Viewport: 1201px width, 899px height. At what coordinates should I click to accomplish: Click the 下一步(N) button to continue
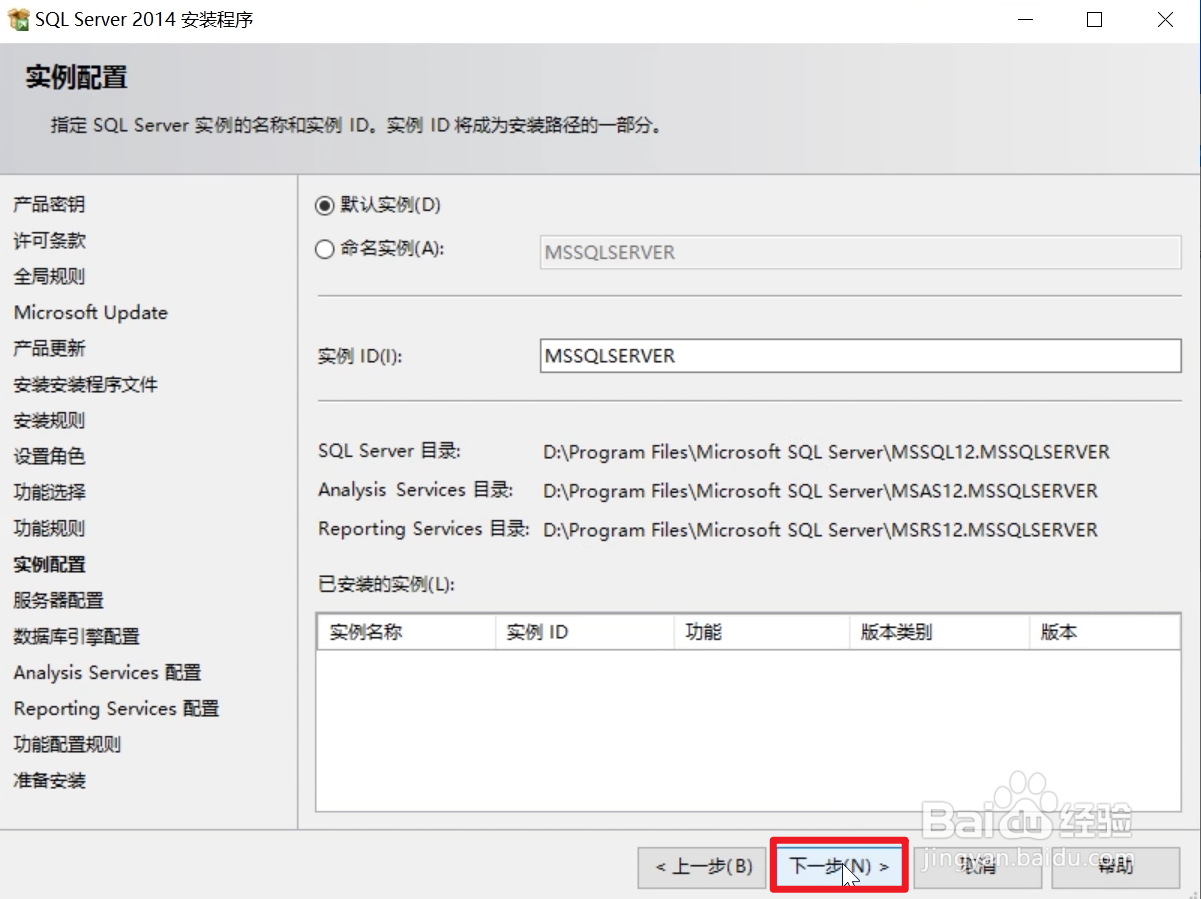(x=838, y=867)
